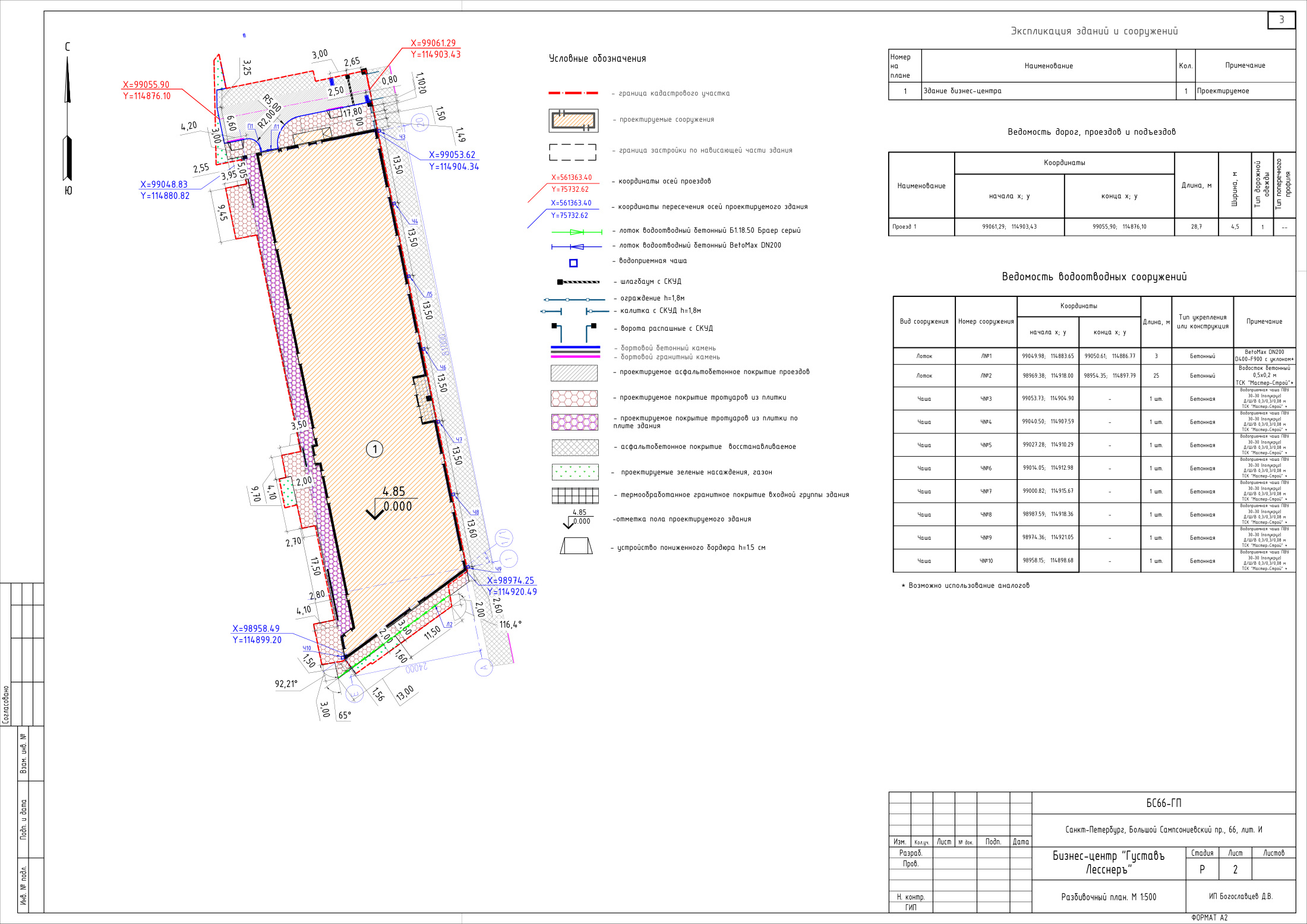Click the trapezoid пониженного бордюра legend symbol

coord(576,546)
